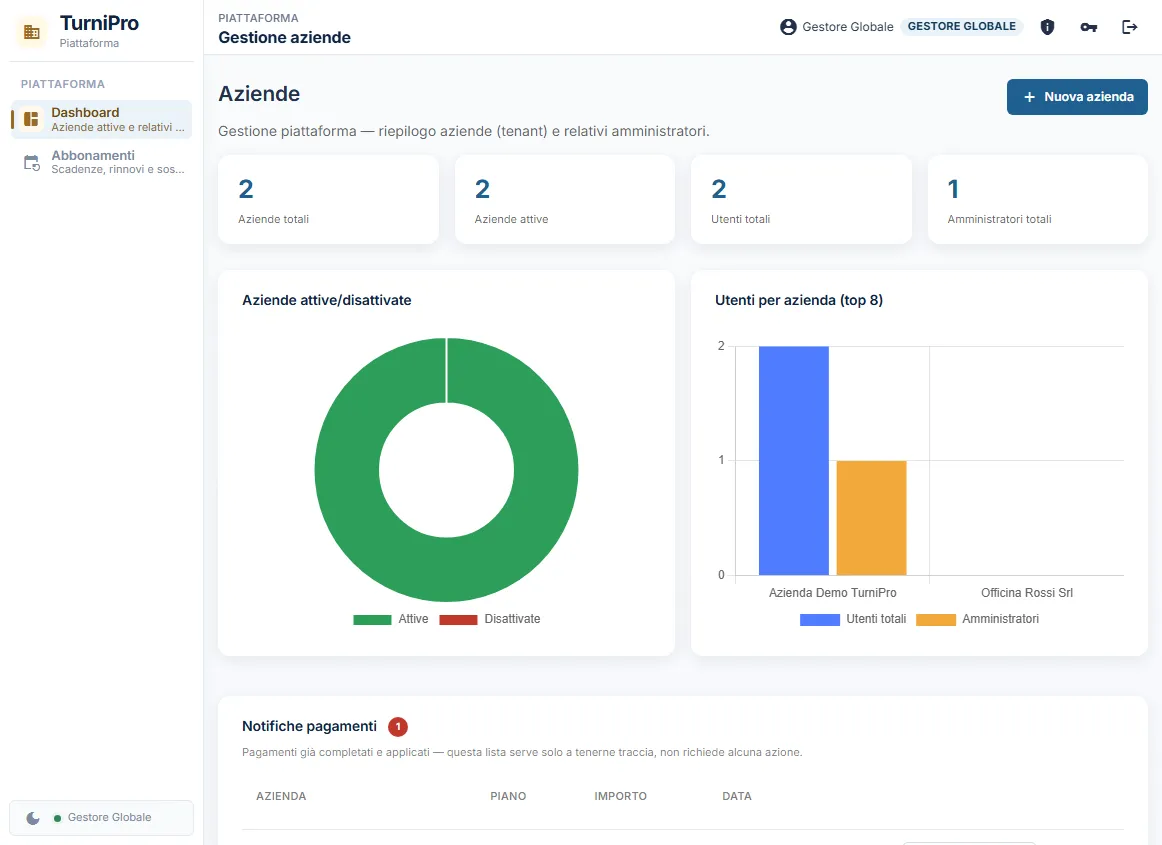Click the Utenti per azienda chart title
This screenshot has width=1162, height=845.
[799, 300]
